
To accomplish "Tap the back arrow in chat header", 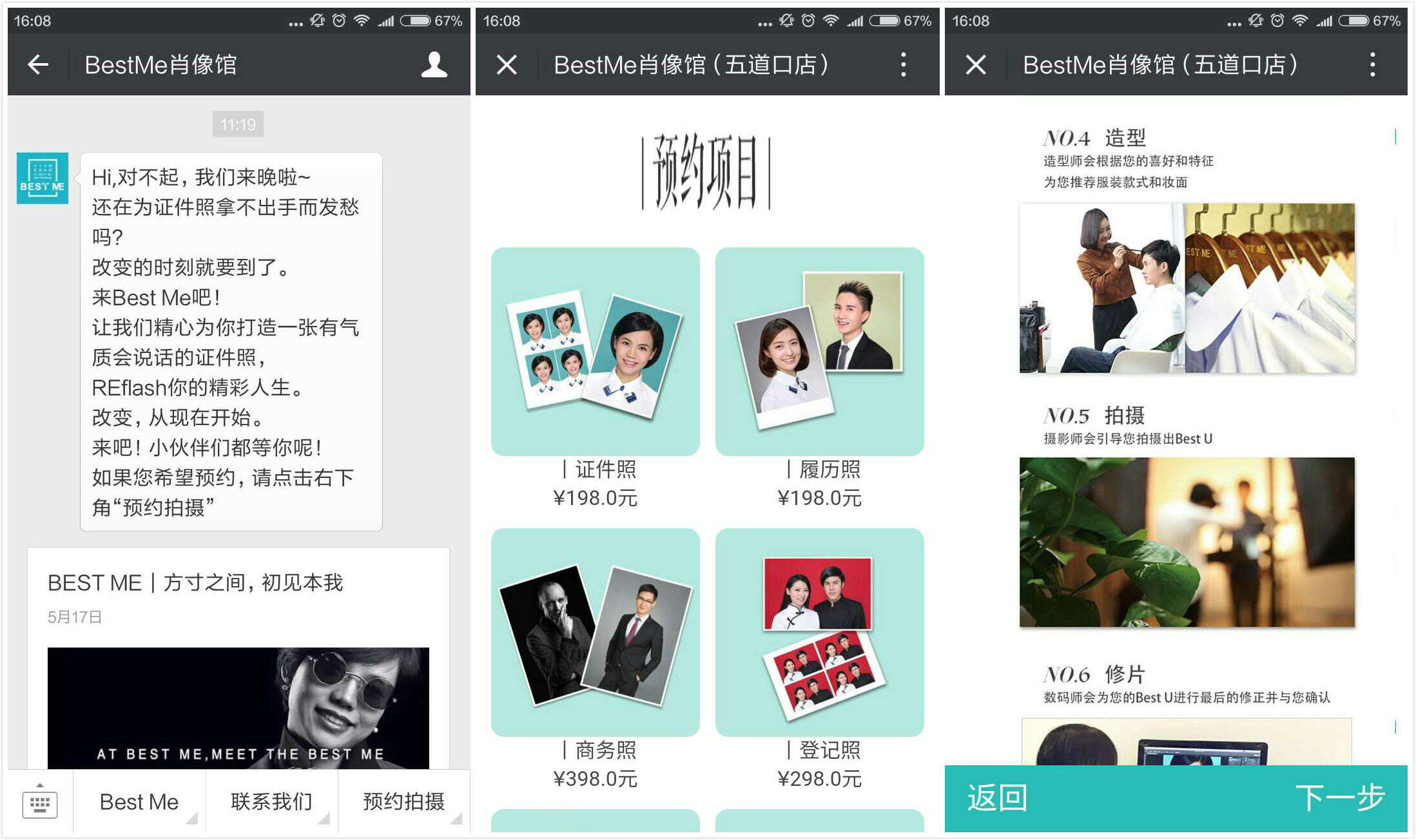I will (x=38, y=64).
